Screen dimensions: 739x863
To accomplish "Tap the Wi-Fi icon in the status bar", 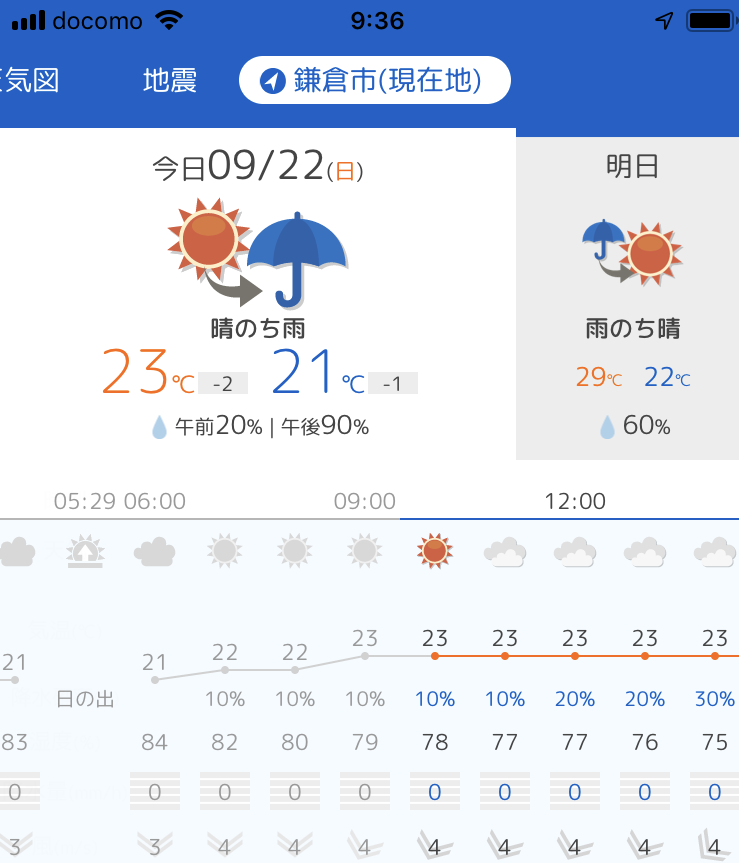I will pos(169,20).
